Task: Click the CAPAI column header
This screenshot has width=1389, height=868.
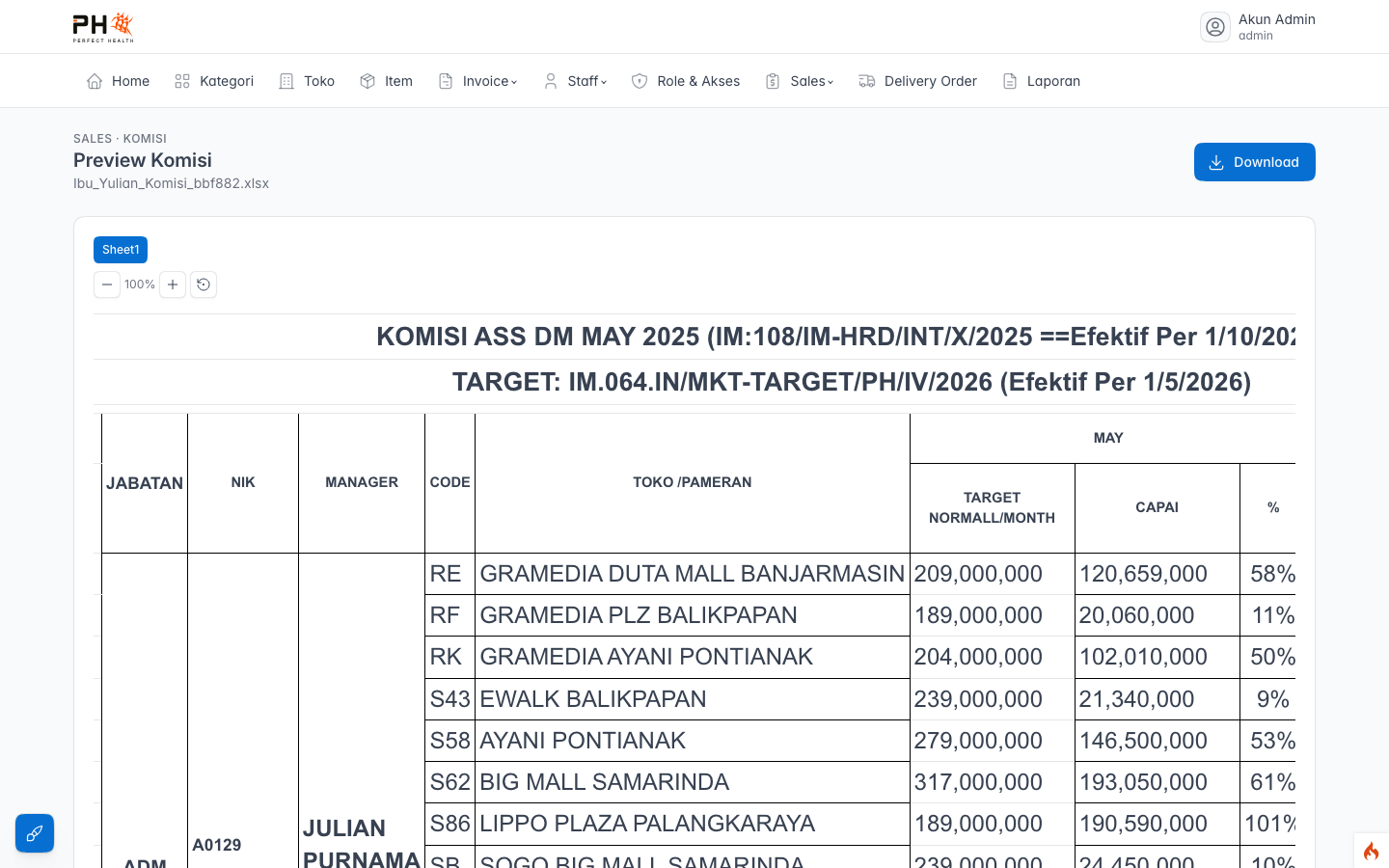Action: pyautogui.click(x=1157, y=508)
